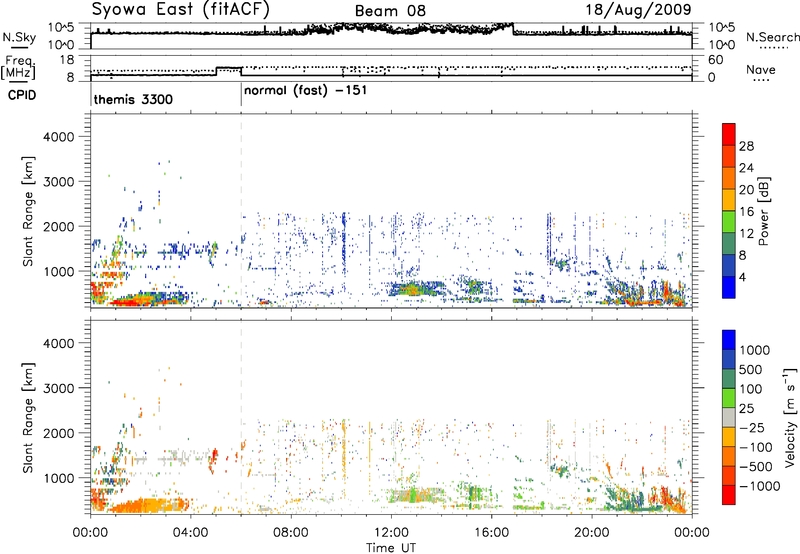Click the 'Syowa East (fitACF)' plot title
This screenshot has width=800, height=554.
click(181, 9)
